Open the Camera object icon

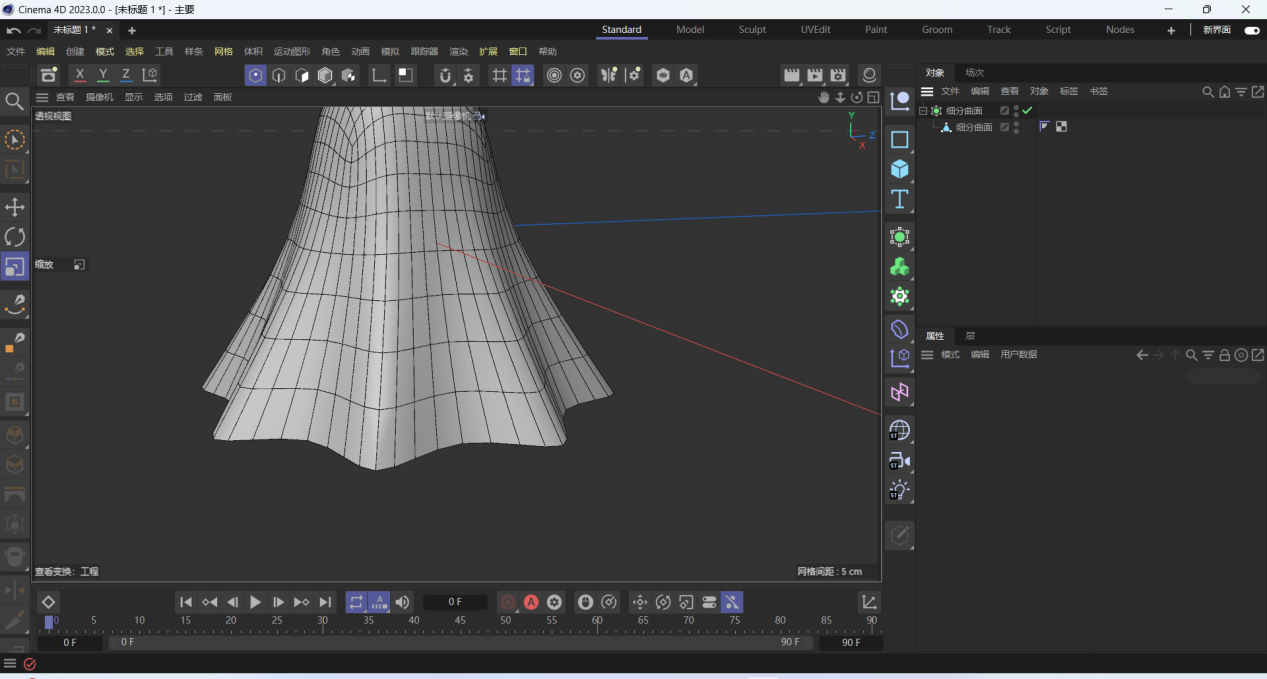coord(900,461)
